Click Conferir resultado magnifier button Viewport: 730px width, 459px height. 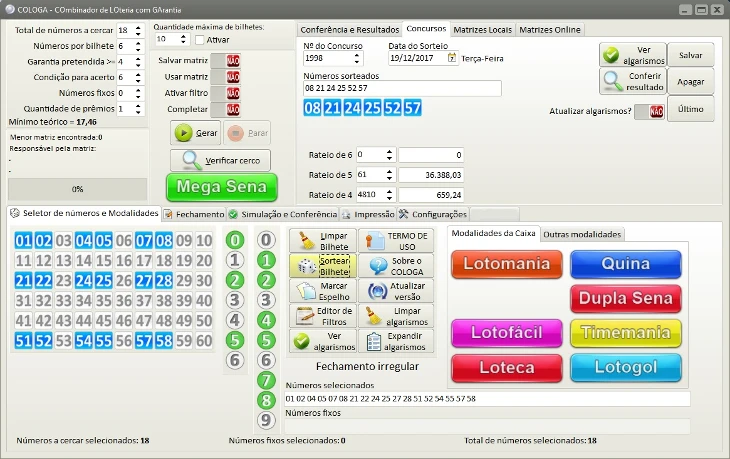(x=633, y=81)
